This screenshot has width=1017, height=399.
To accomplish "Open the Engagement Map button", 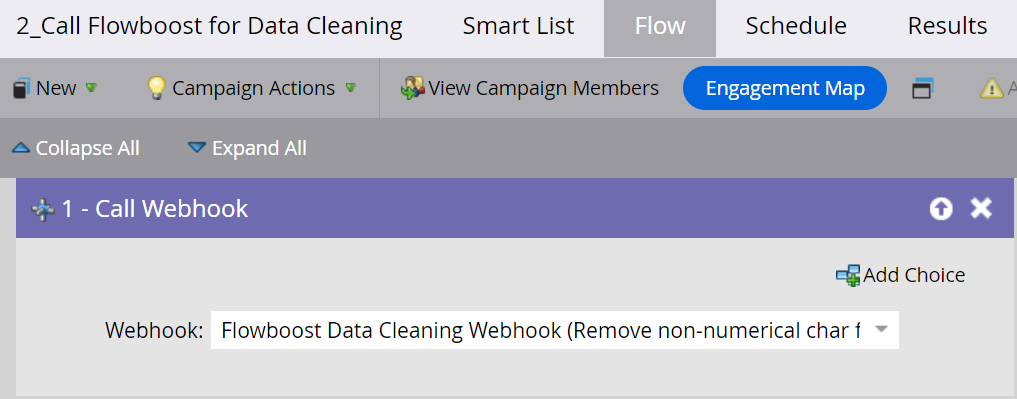I will [785, 88].
